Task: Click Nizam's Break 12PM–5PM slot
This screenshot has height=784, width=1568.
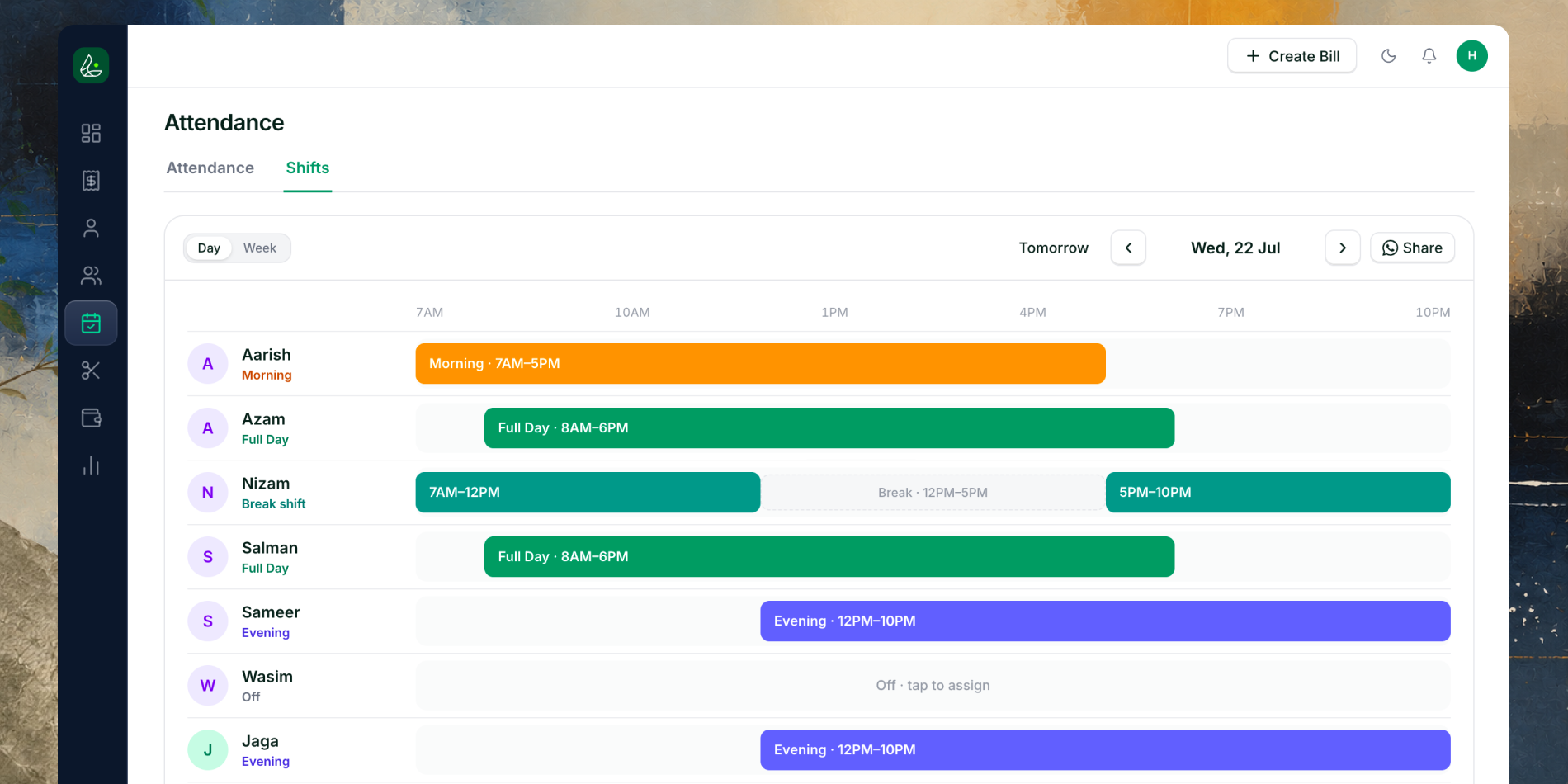Action: [x=933, y=493]
